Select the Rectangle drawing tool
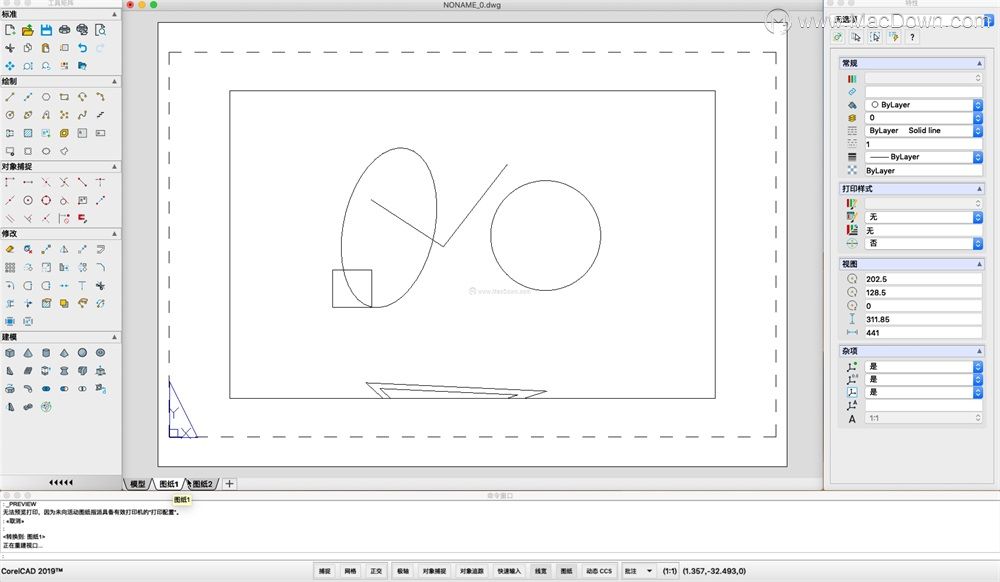The height and width of the screenshot is (582, 1000). tap(64, 97)
